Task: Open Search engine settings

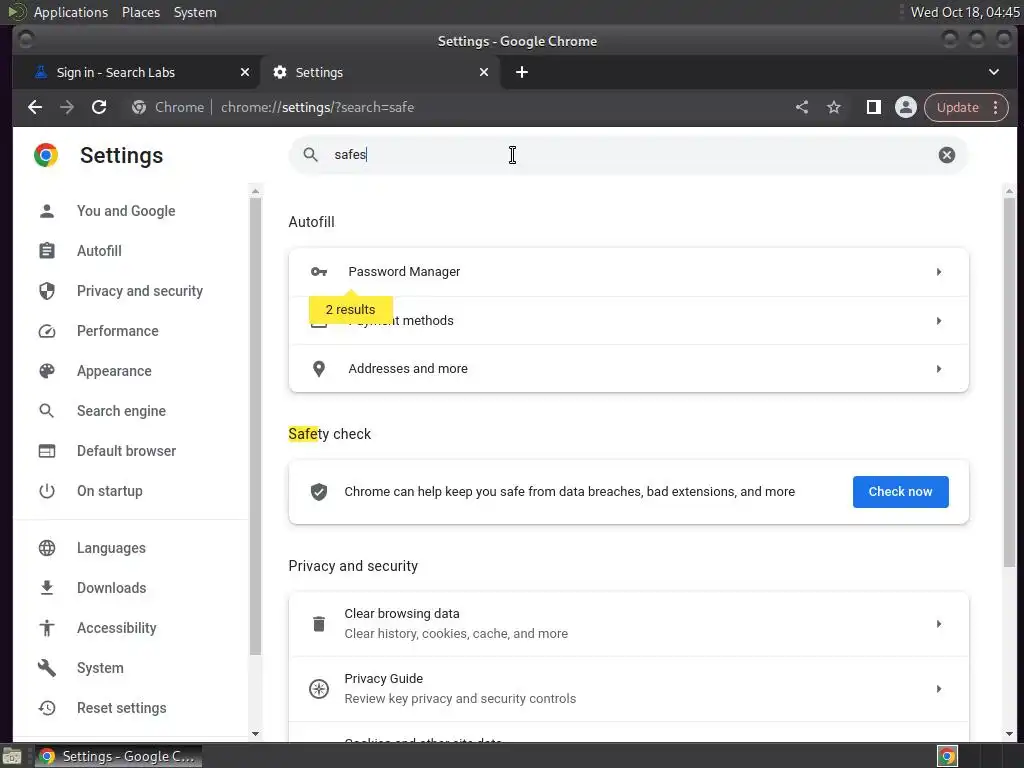Action: pos(121,411)
